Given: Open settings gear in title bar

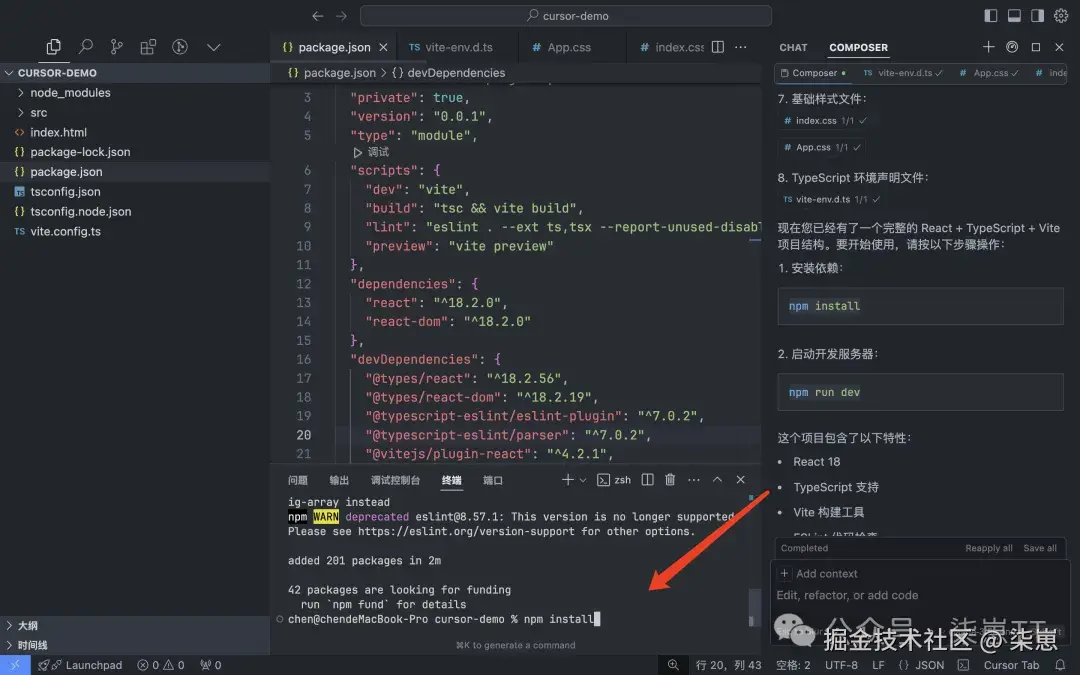Looking at the screenshot, I should tap(1061, 15).
